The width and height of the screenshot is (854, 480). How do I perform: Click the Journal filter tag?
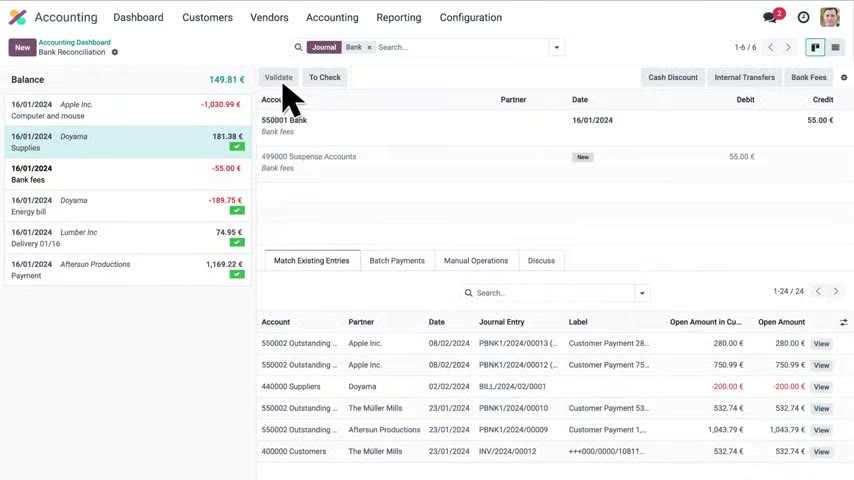(x=324, y=47)
